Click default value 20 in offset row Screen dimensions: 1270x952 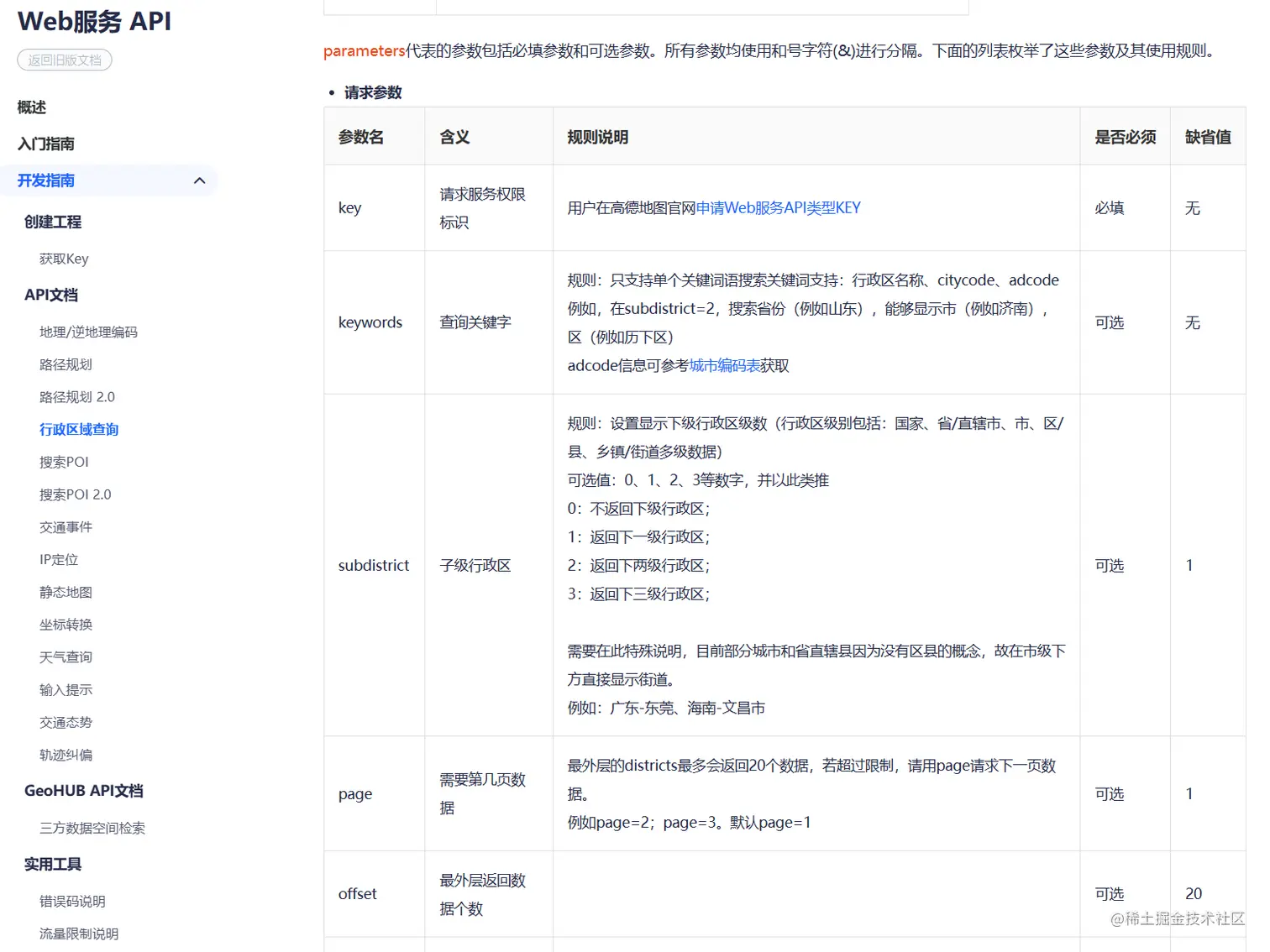pos(1194,894)
